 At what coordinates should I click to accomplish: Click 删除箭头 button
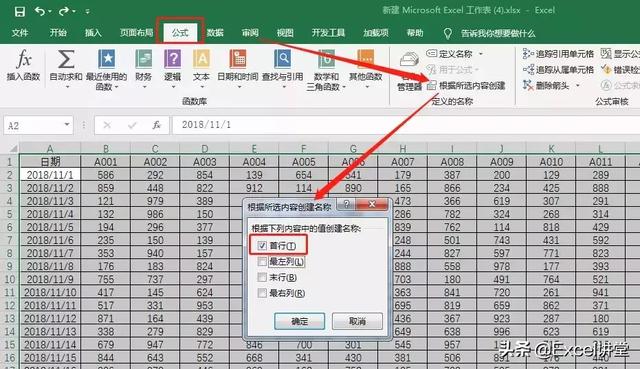[x=546, y=85]
